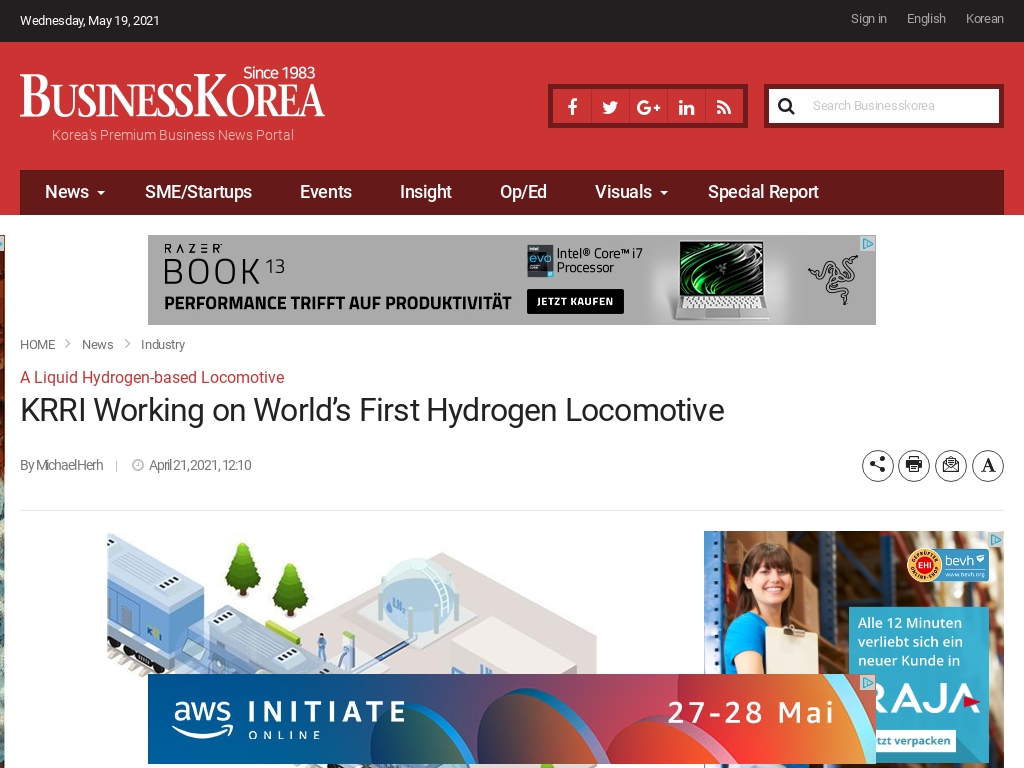The image size is (1024, 768).
Task: Switch language to English
Action: [926, 19]
